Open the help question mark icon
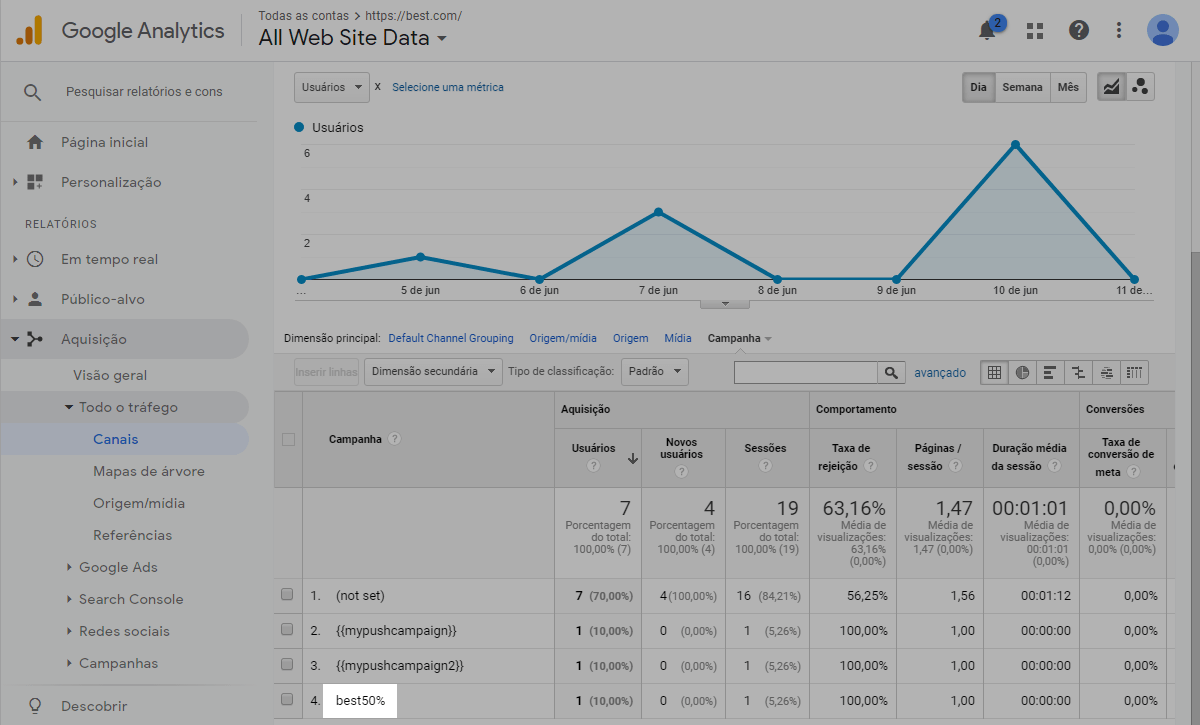The image size is (1200, 725). (1079, 30)
